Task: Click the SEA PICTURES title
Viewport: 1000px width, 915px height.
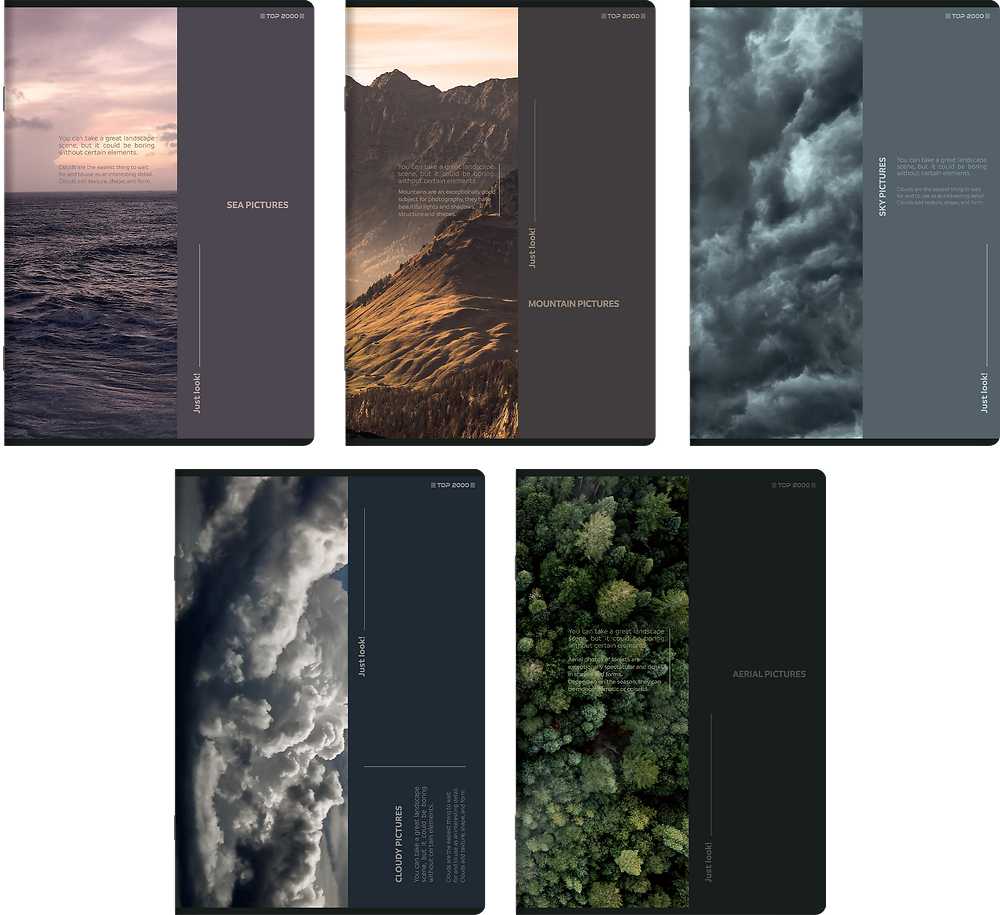Action: point(257,205)
